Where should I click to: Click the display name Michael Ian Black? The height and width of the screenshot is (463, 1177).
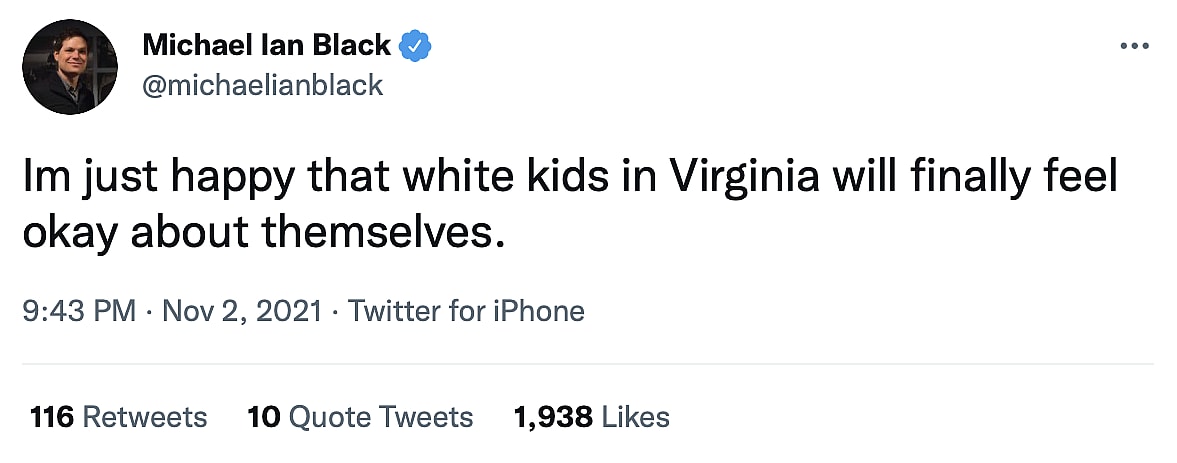[267, 45]
